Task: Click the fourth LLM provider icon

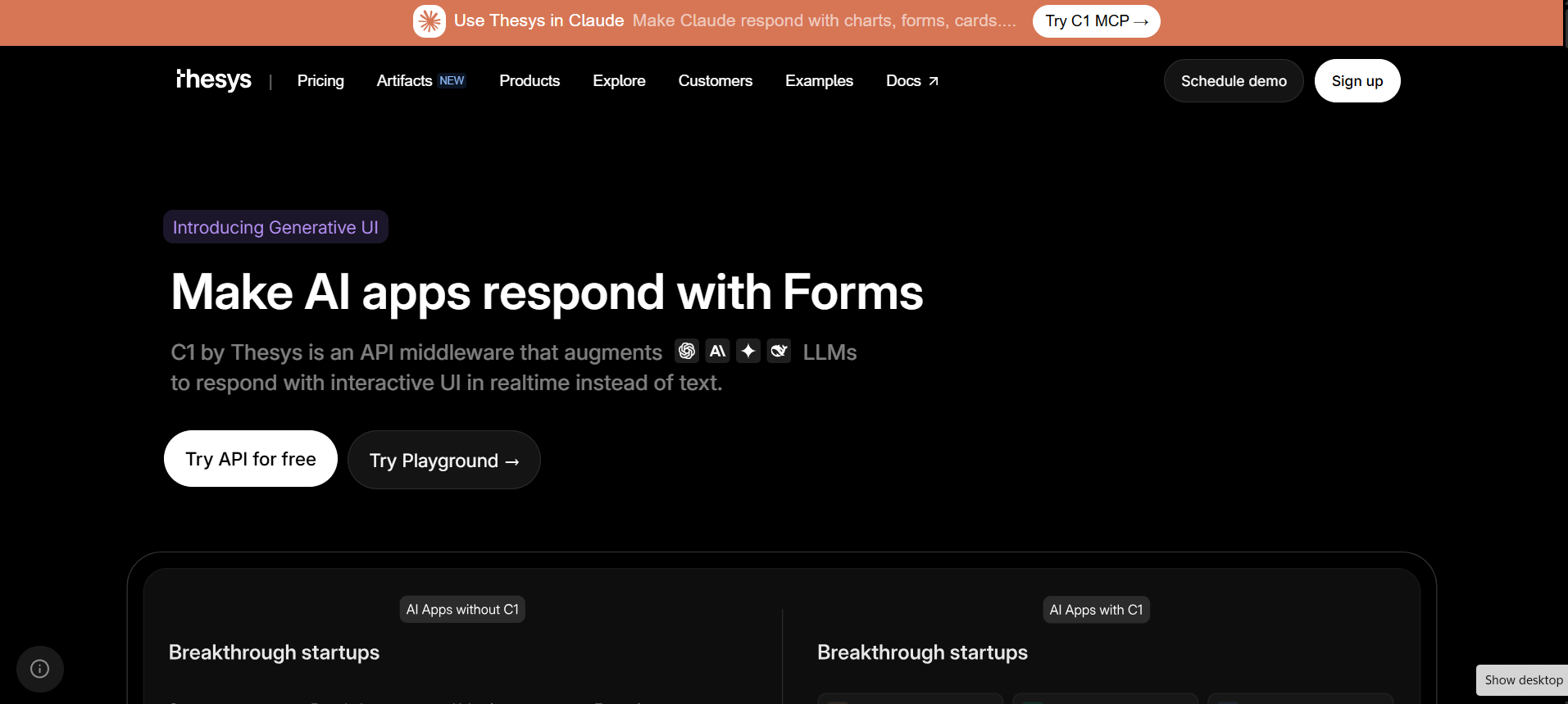Action: pyautogui.click(x=779, y=351)
